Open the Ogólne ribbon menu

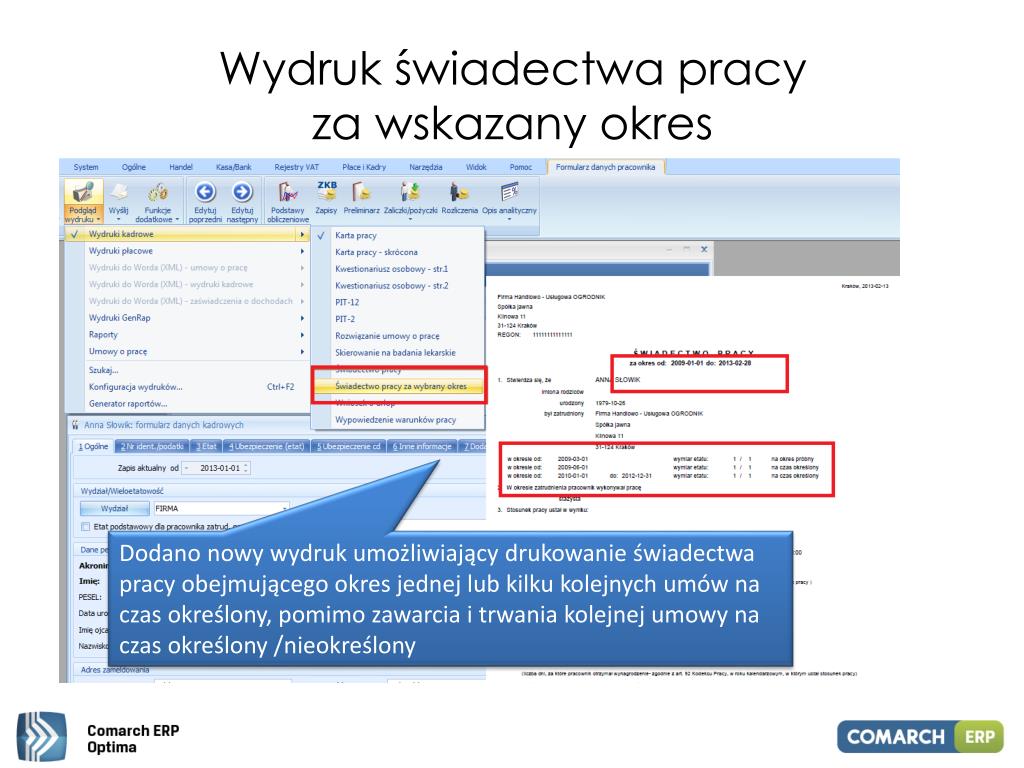(x=134, y=167)
